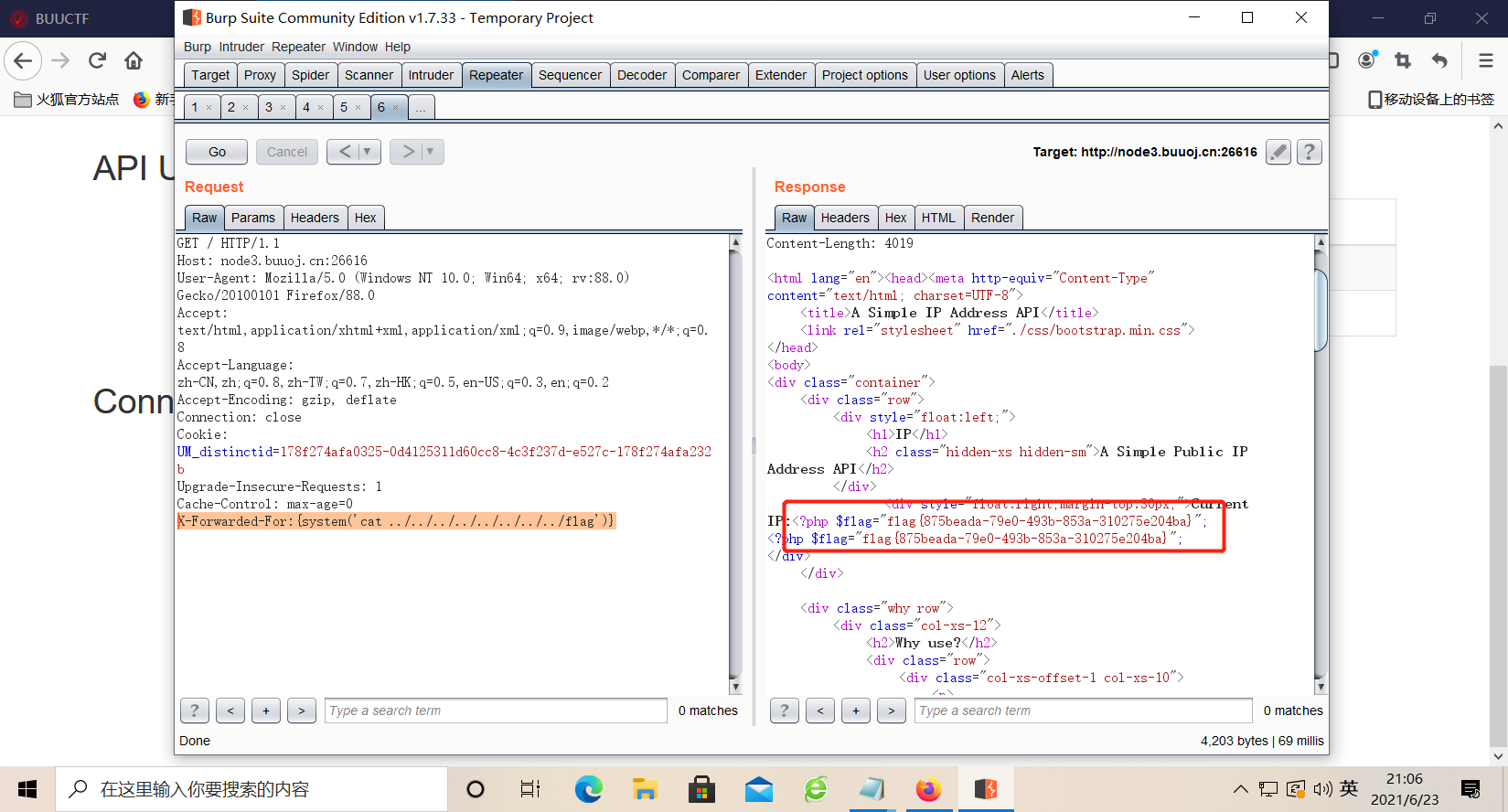
Task: Switch to the Extender tab
Action: 781,75
